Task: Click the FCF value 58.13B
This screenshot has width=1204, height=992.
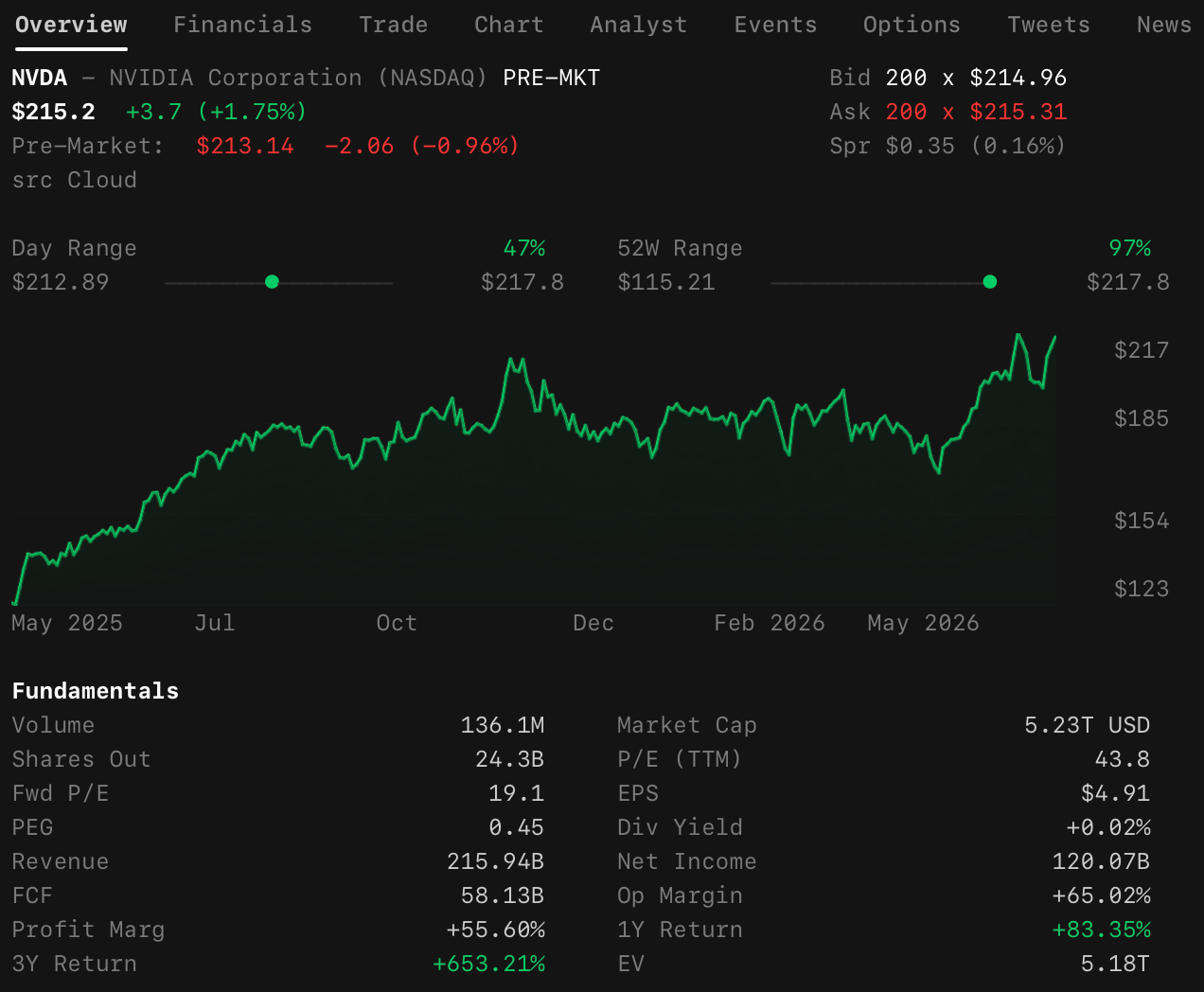Action: point(503,895)
